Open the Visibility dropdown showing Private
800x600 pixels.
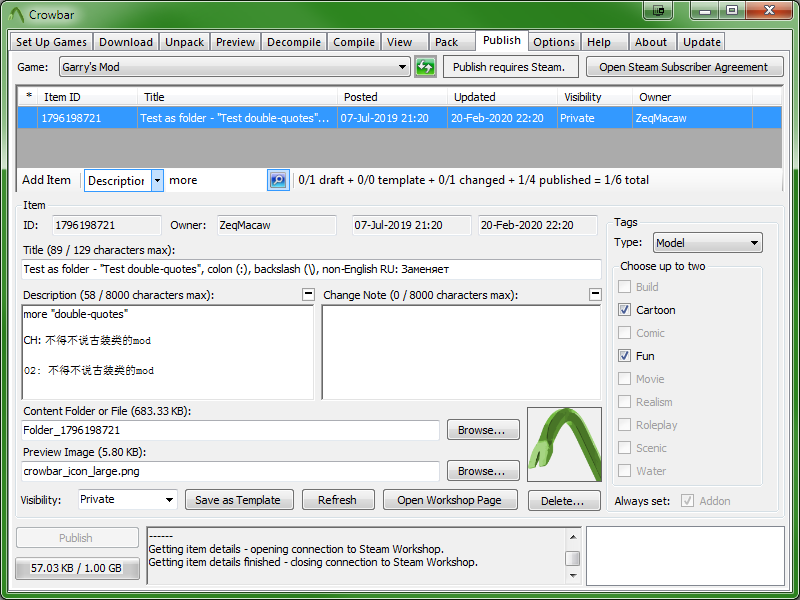pos(128,499)
